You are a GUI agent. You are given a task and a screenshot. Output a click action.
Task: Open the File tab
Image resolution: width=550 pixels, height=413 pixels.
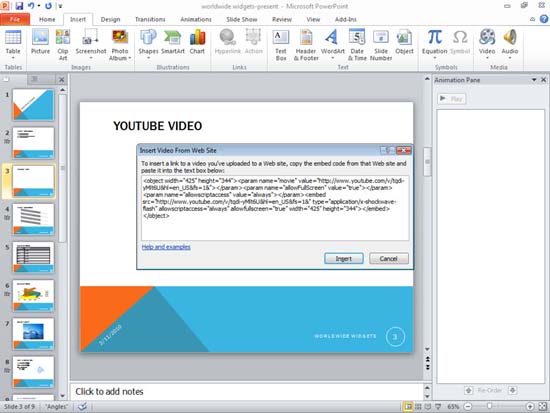pyautogui.click(x=15, y=19)
